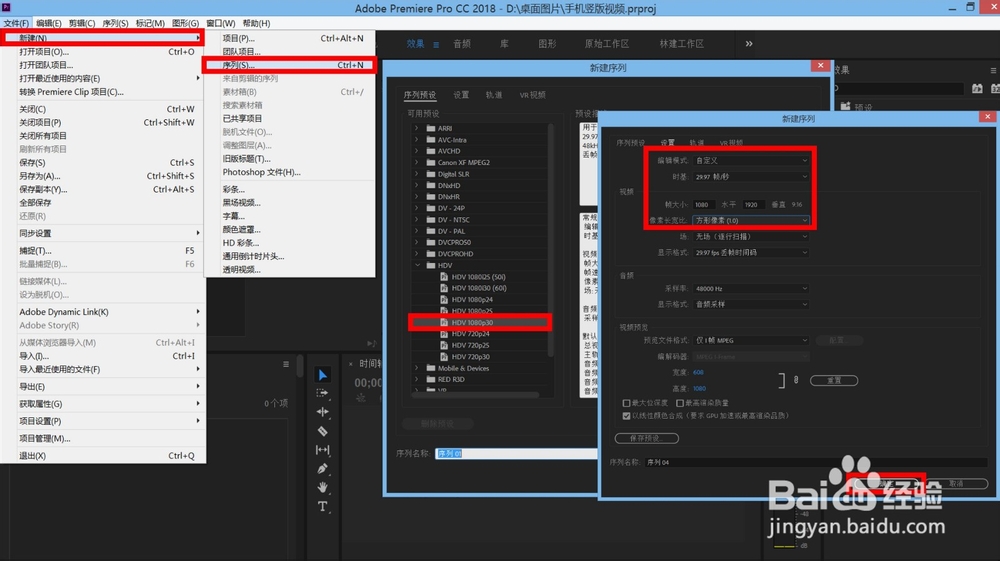Open the 效果 workspace panel menu icon

tap(436, 45)
